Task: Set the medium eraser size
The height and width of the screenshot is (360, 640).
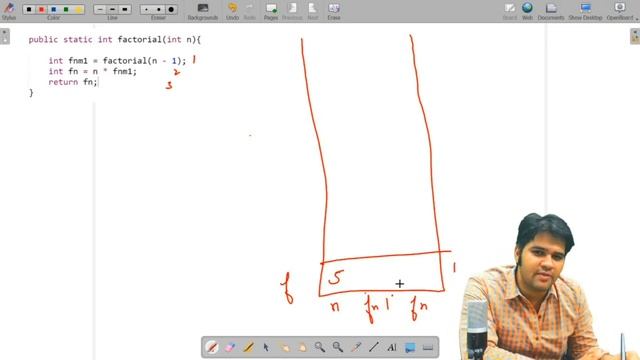Action: [159, 9]
